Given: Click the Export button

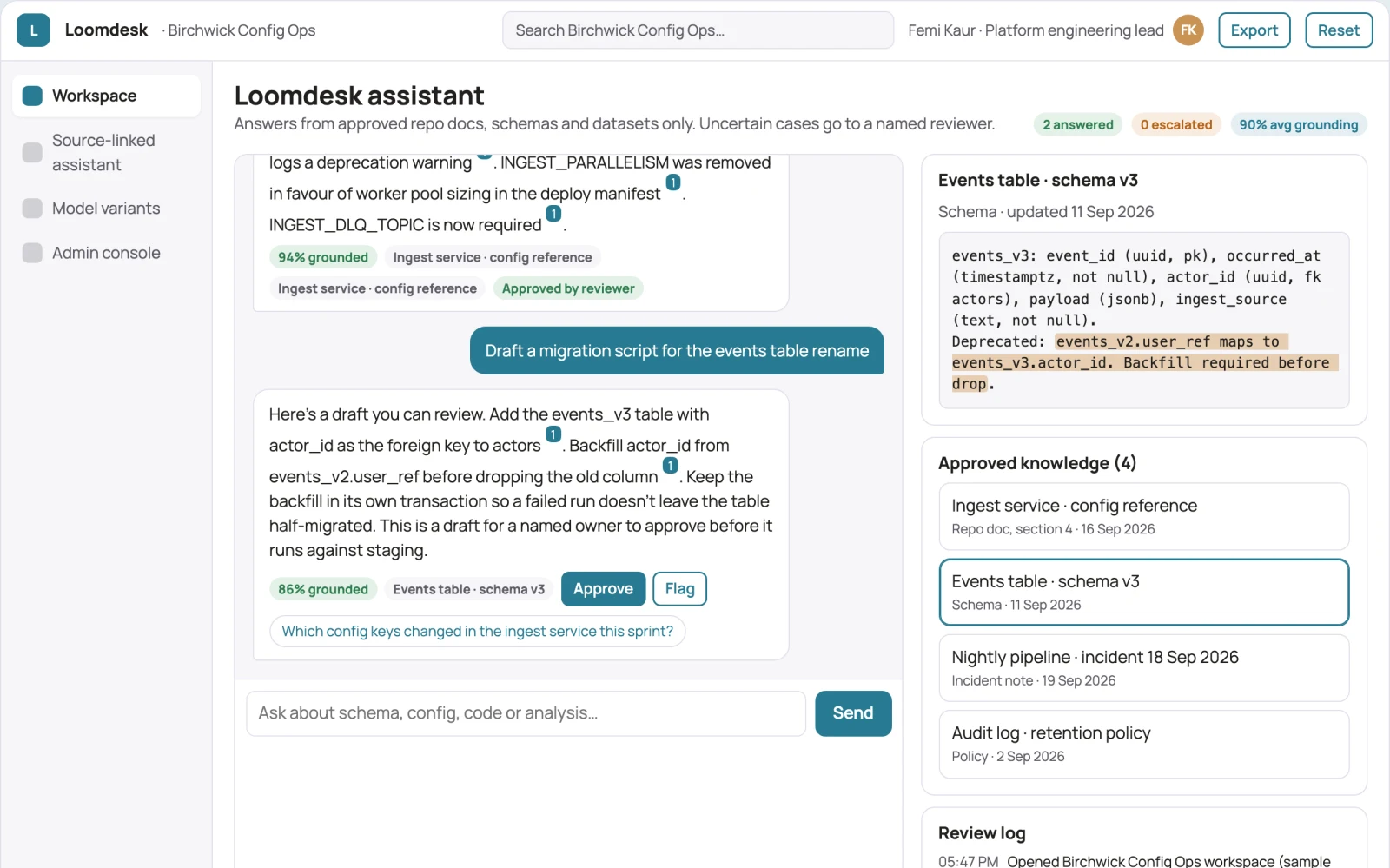Looking at the screenshot, I should pos(1254,30).
